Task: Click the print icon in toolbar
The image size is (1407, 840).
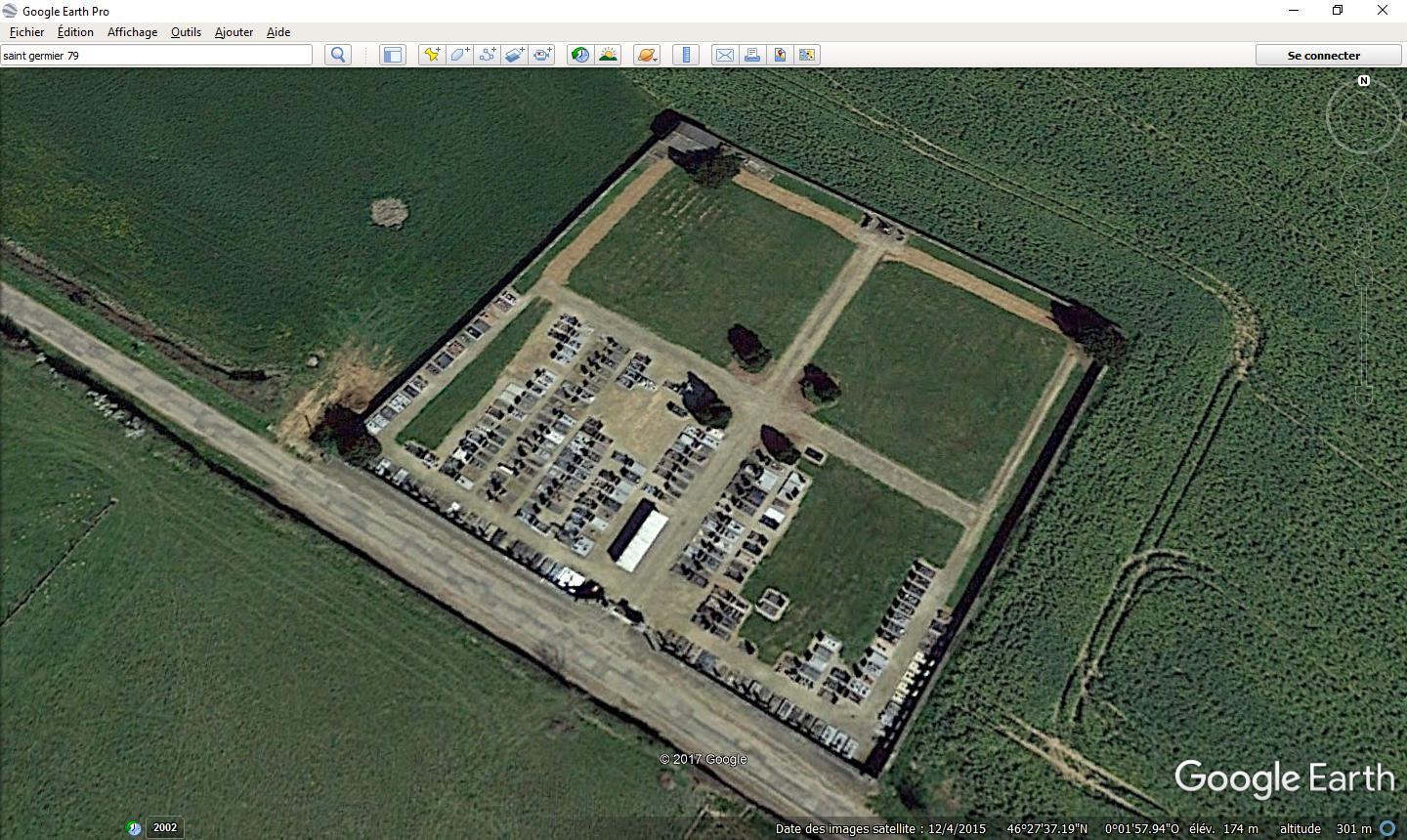Action: tap(752, 55)
